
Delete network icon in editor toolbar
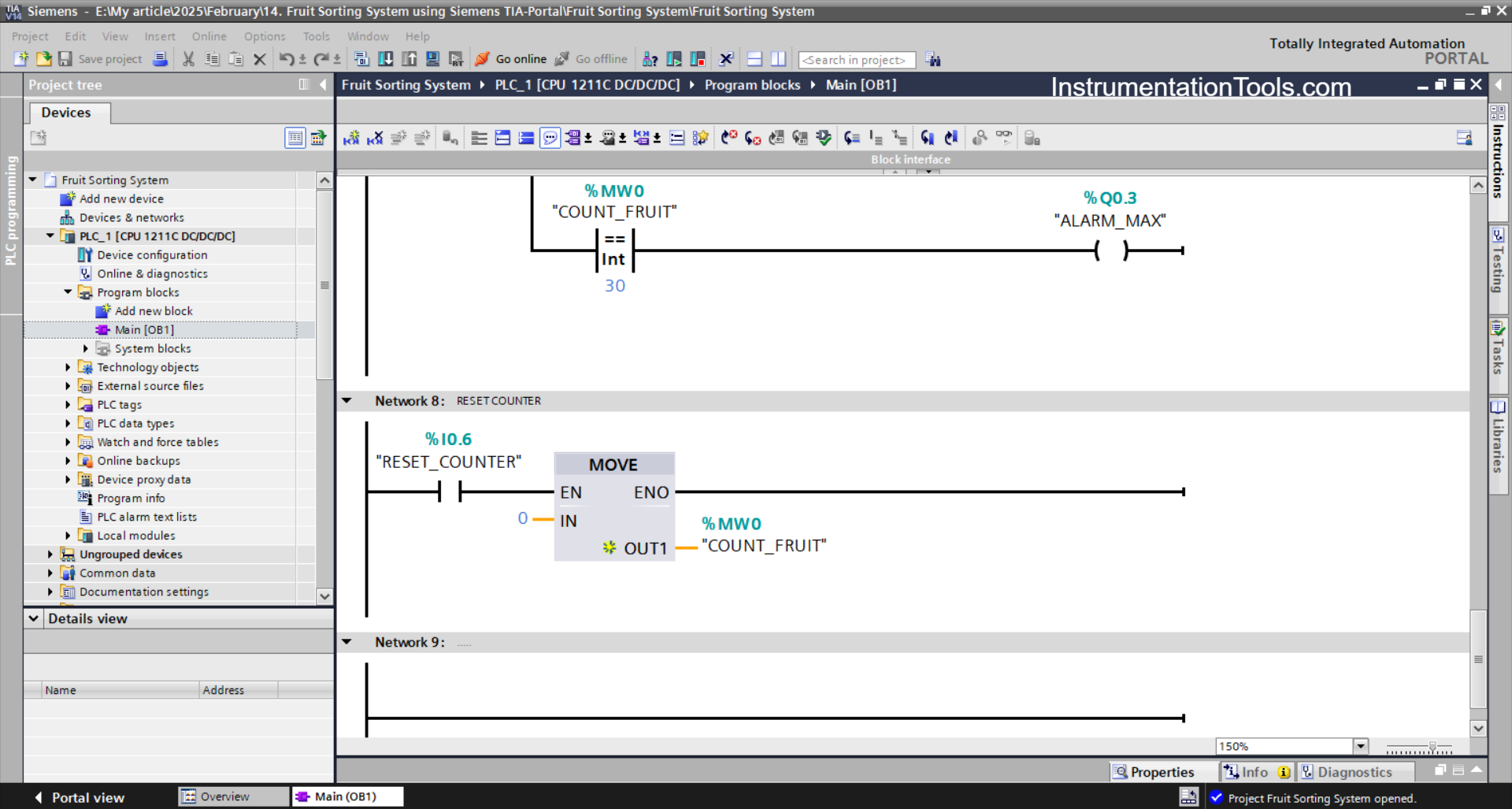click(x=375, y=138)
